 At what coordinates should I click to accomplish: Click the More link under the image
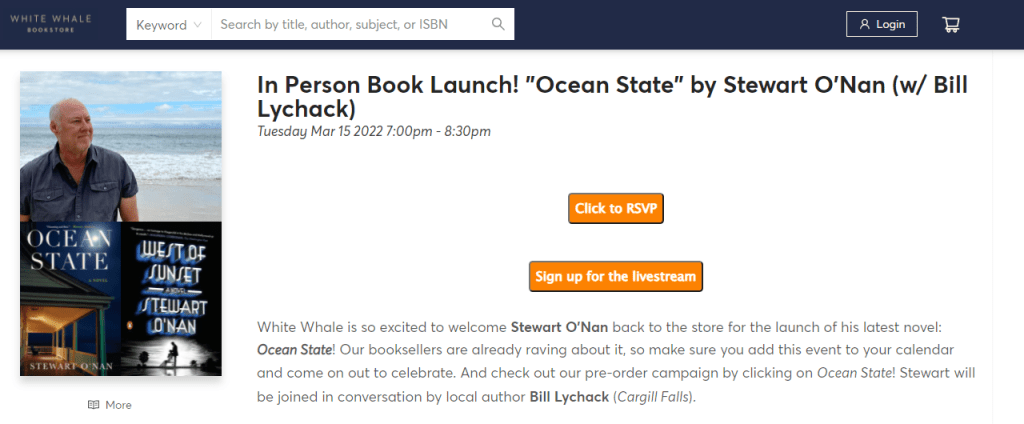coord(118,405)
